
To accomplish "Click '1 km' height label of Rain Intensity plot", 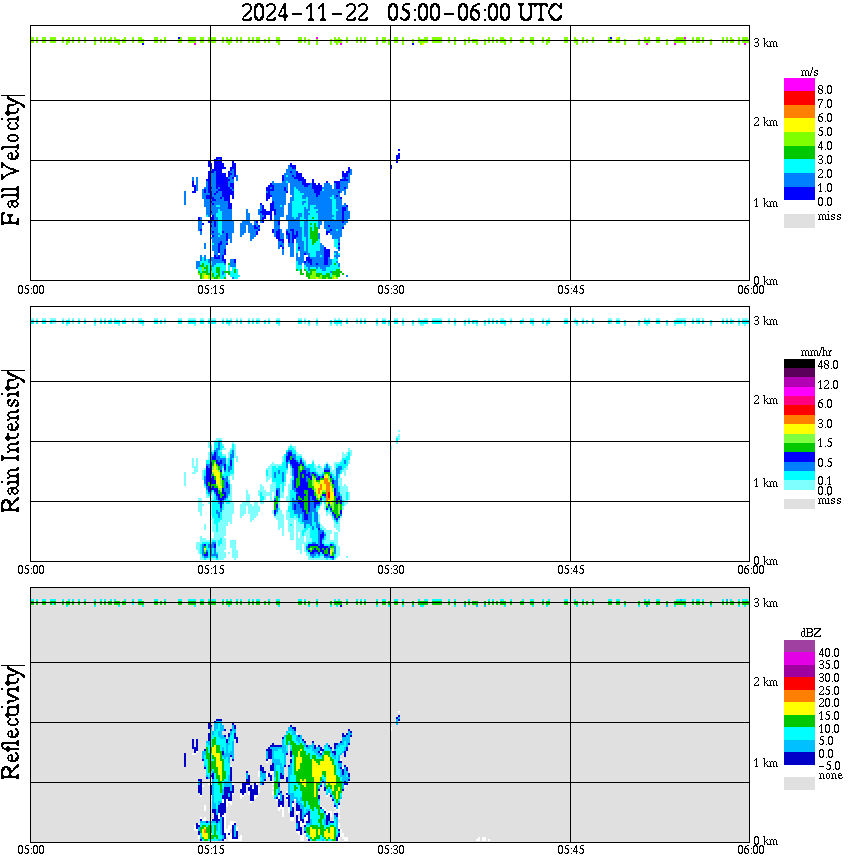I will coord(765,483).
